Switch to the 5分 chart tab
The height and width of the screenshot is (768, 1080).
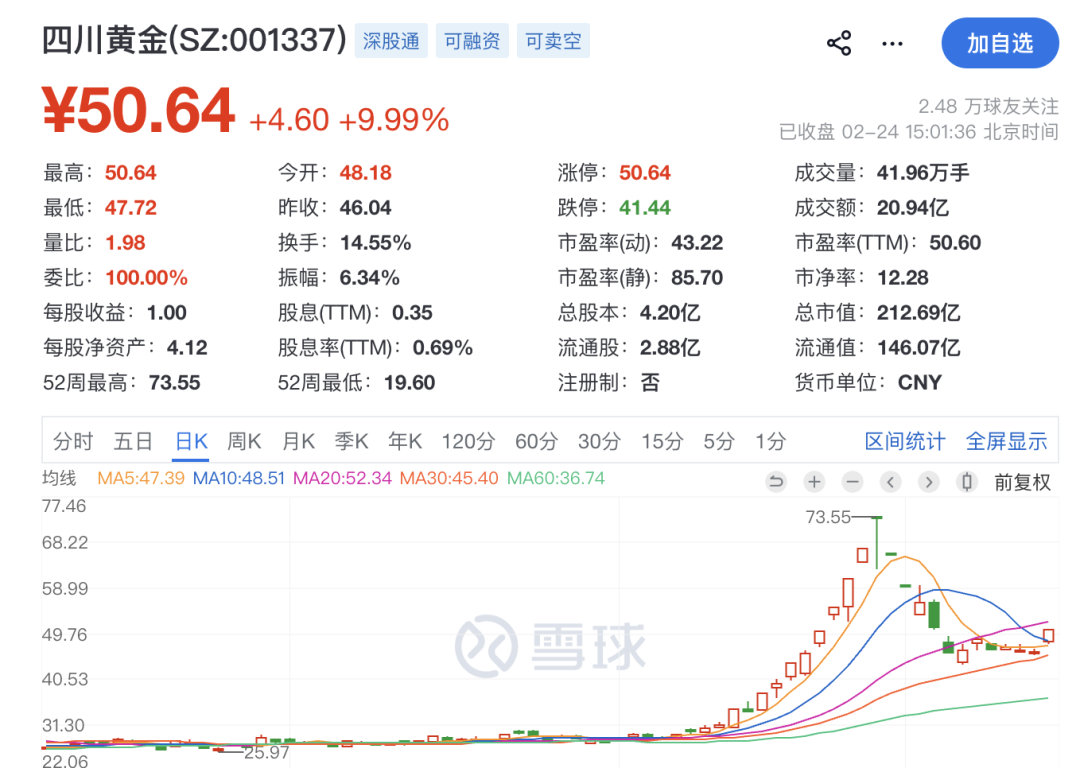click(719, 441)
